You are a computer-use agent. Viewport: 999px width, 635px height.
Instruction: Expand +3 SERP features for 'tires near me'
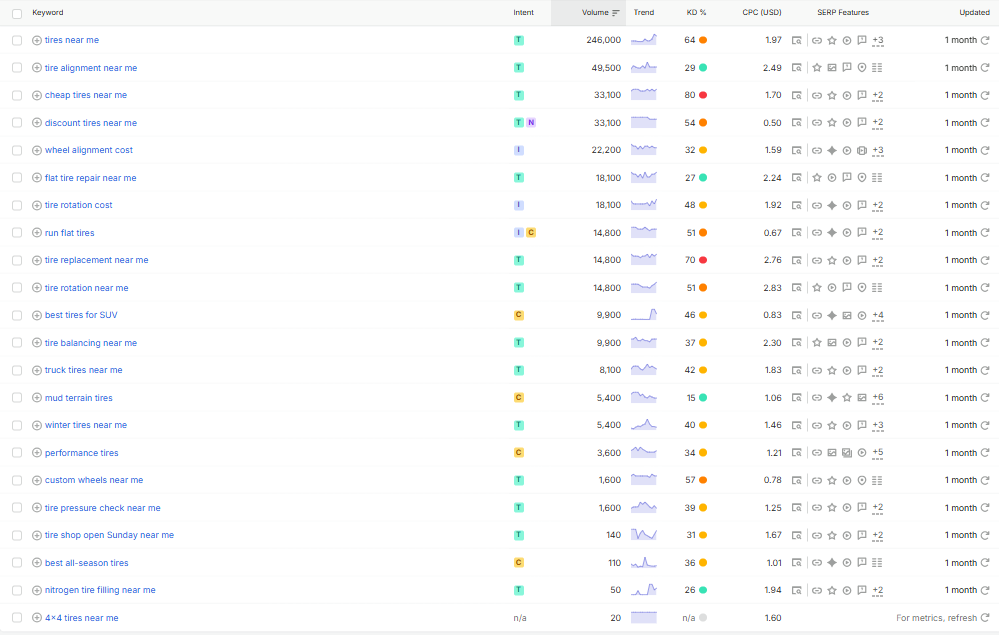tap(877, 40)
